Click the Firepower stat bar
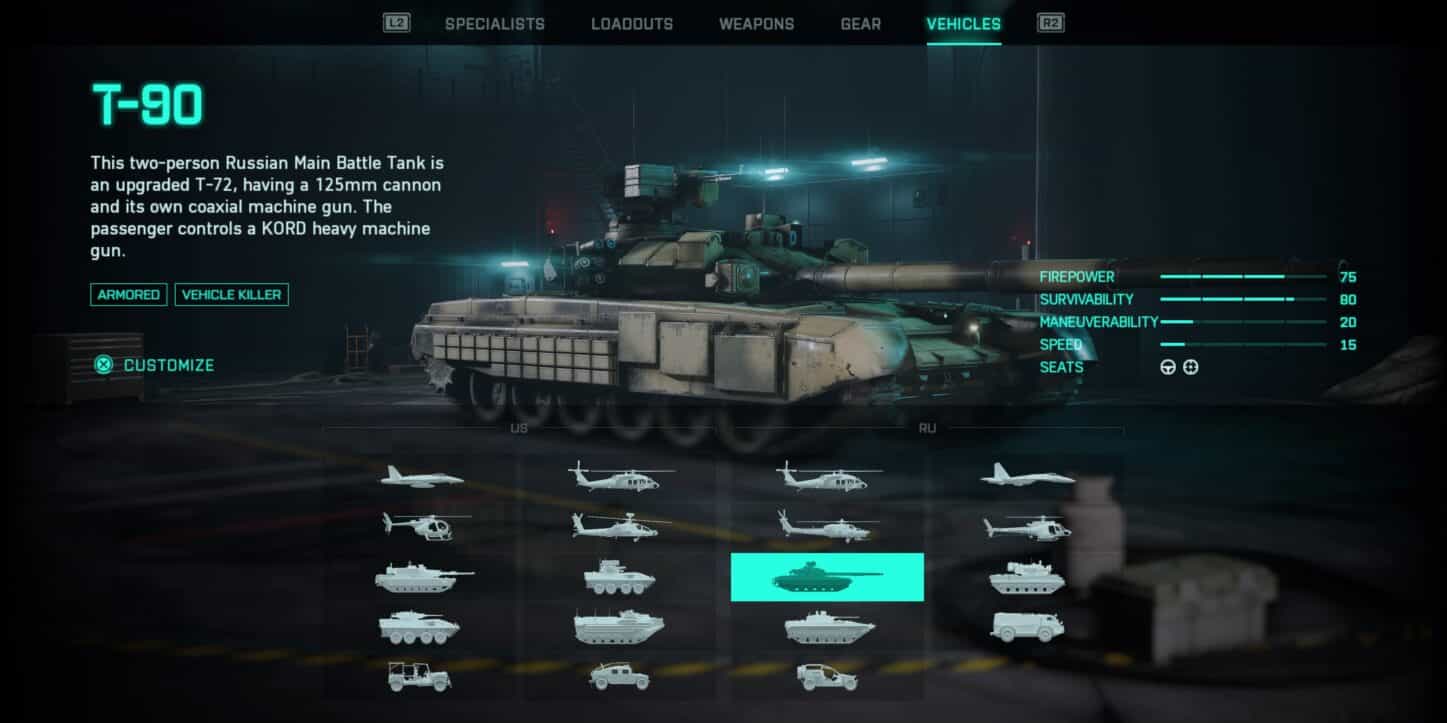 click(x=1243, y=277)
